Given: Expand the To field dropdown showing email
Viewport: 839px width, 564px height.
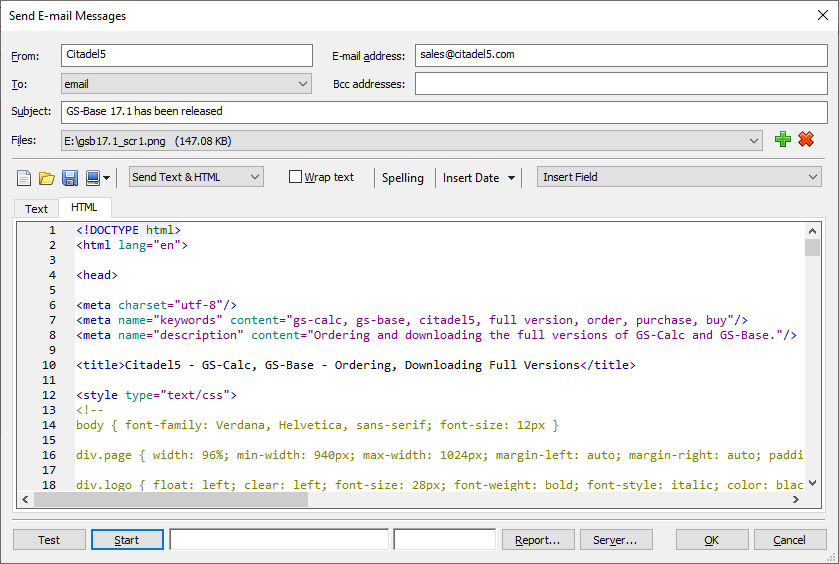Looking at the screenshot, I should [x=186, y=83].
